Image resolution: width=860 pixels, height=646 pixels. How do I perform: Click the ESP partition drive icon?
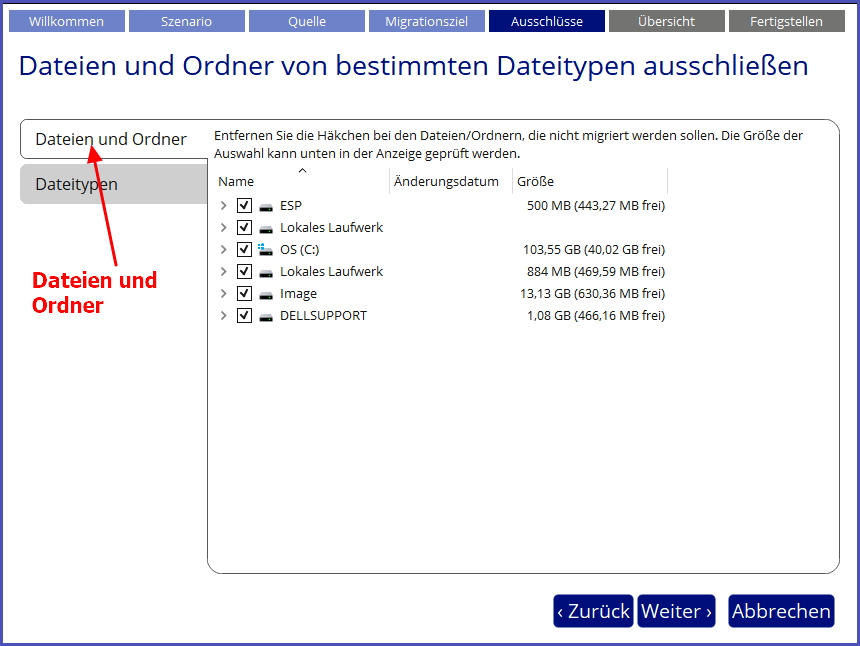tap(266, 206)
